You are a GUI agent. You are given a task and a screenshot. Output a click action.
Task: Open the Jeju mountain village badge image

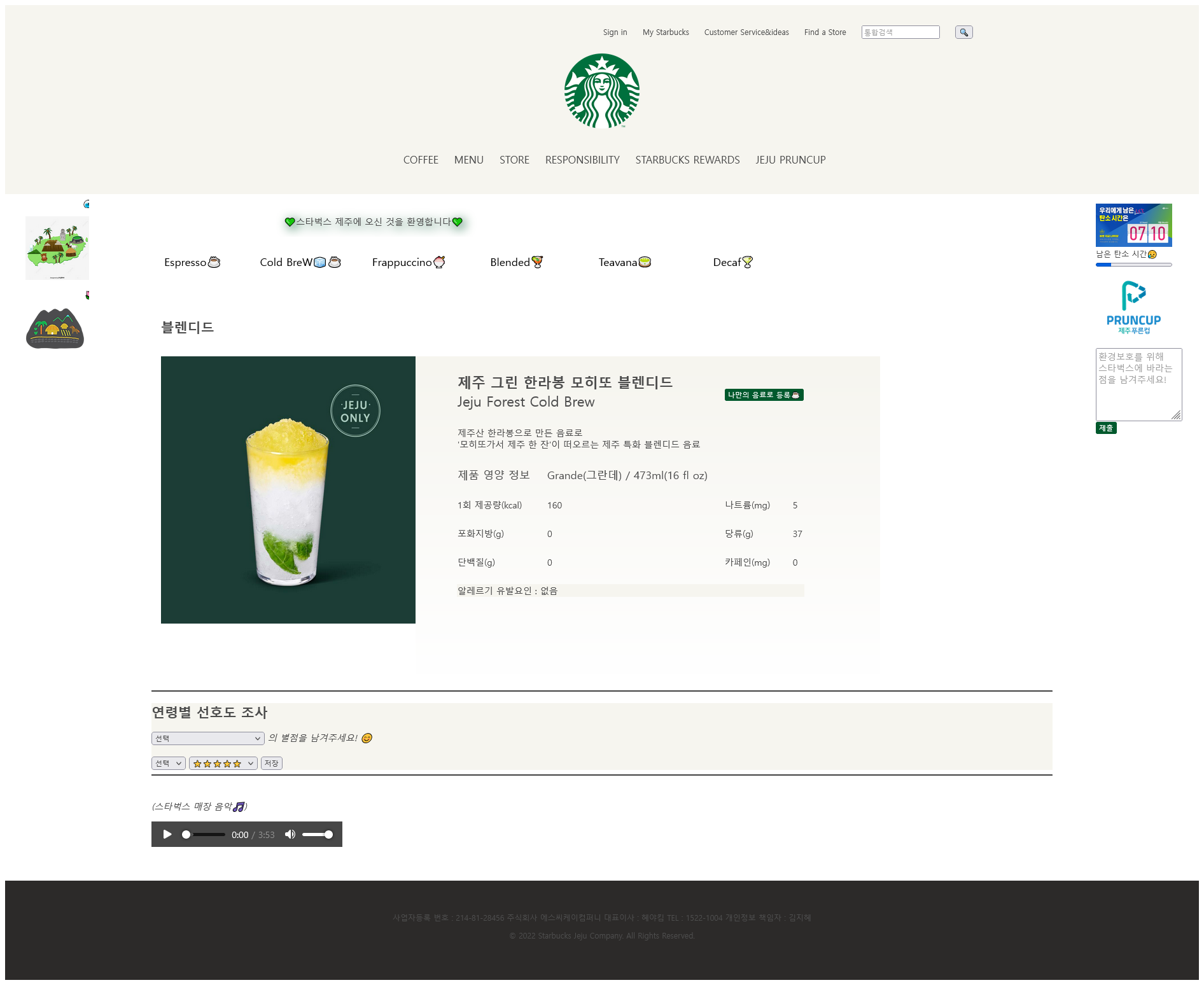point(55,328)
